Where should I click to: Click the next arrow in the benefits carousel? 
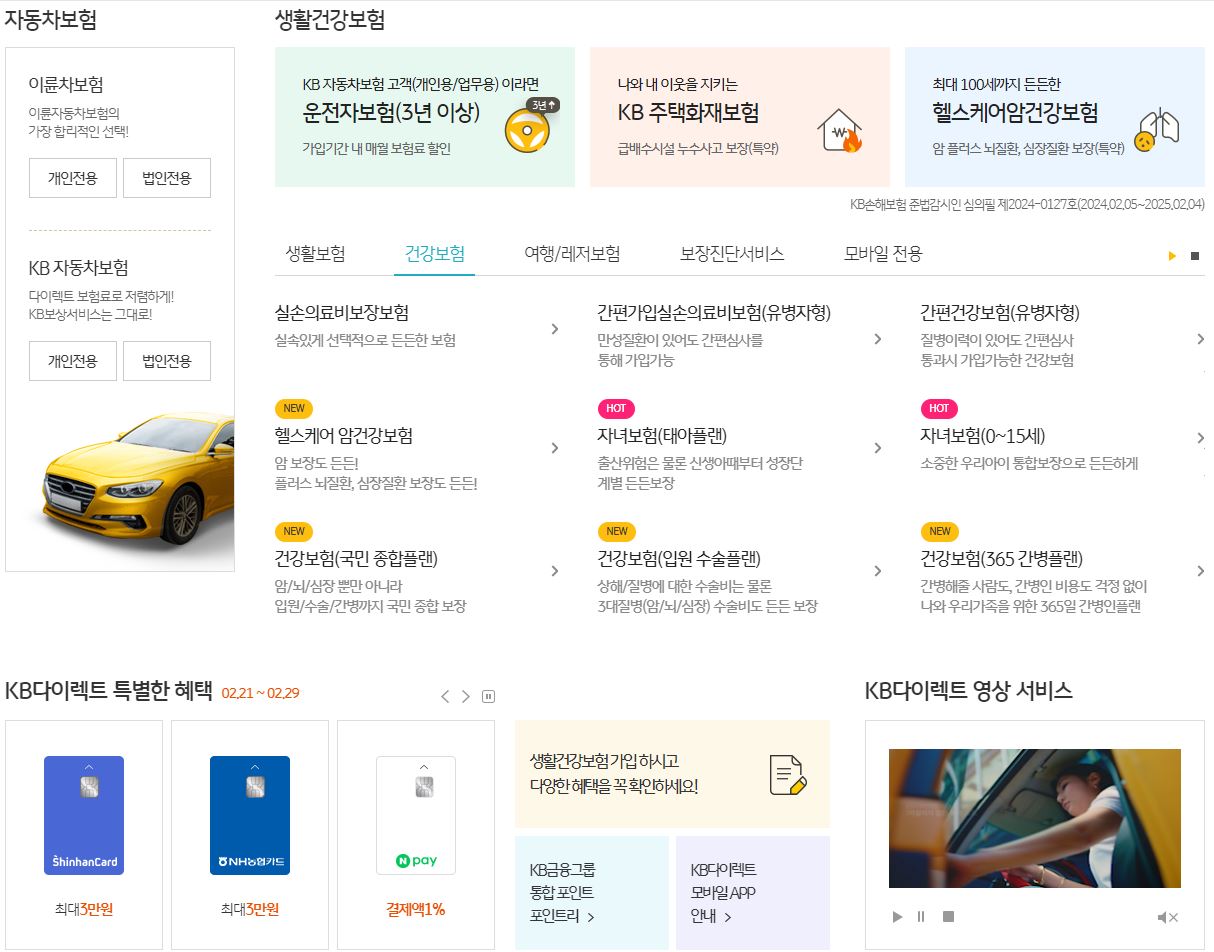click(465, 696)
